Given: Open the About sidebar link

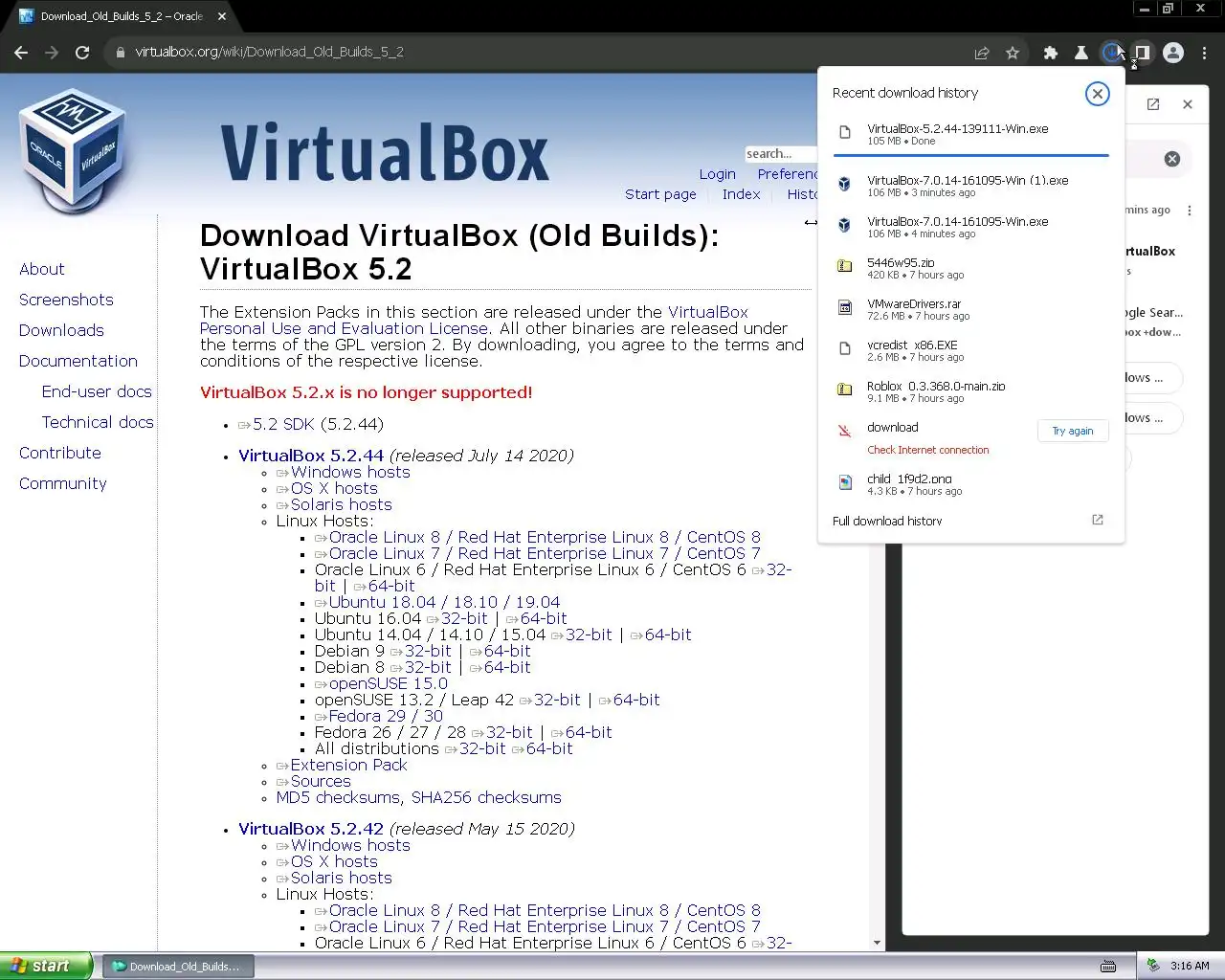Looking at the screenshot, I should coord(42,269).
